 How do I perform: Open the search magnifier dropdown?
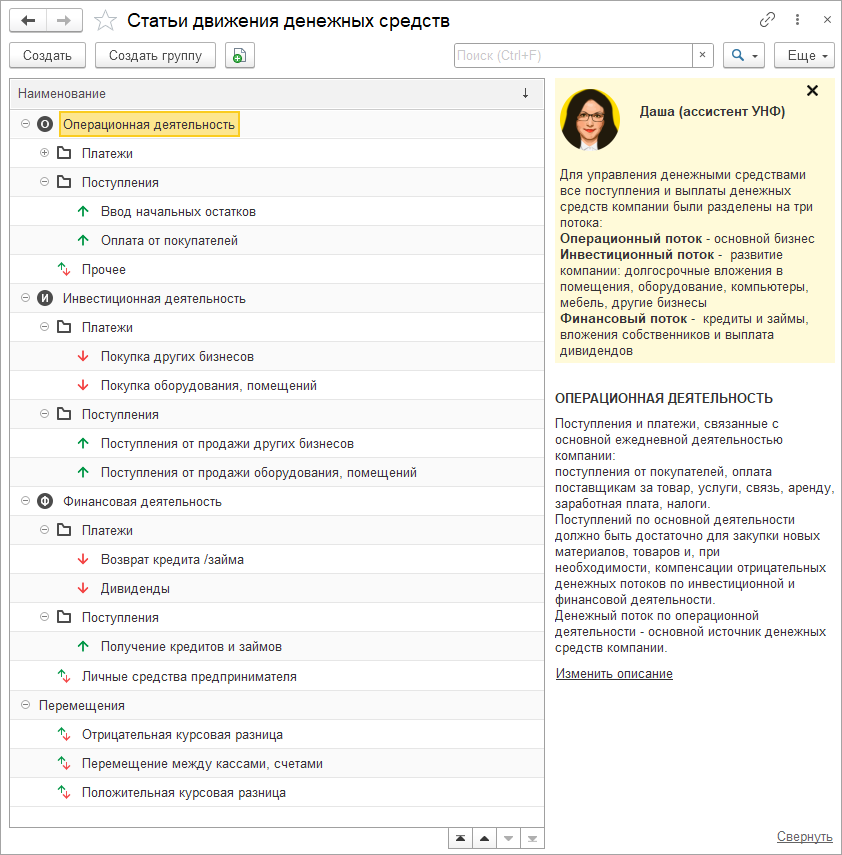[x=744, y=56]
